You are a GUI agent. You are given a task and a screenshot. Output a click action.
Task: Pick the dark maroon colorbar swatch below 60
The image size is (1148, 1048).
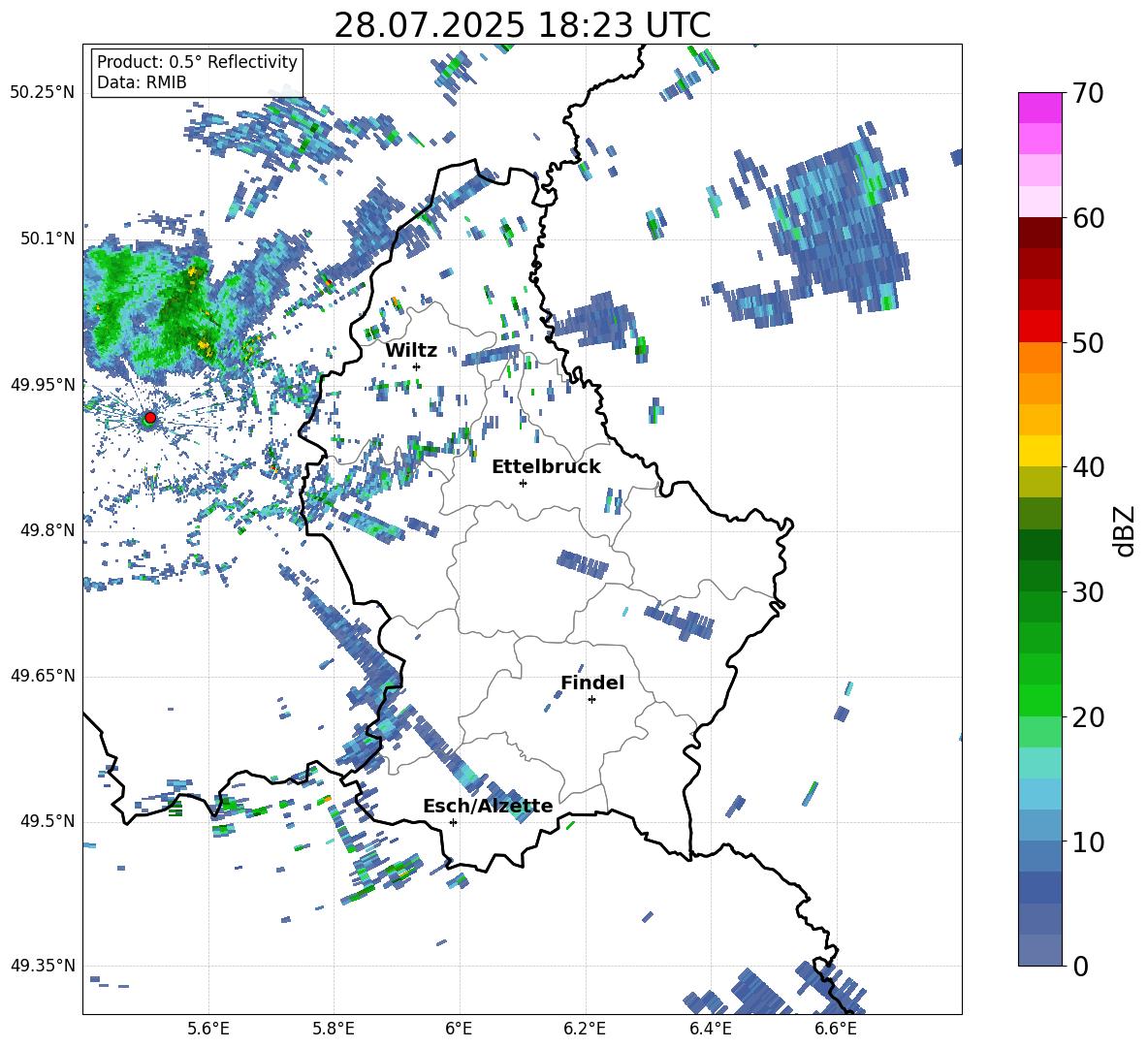[1039, 233]
